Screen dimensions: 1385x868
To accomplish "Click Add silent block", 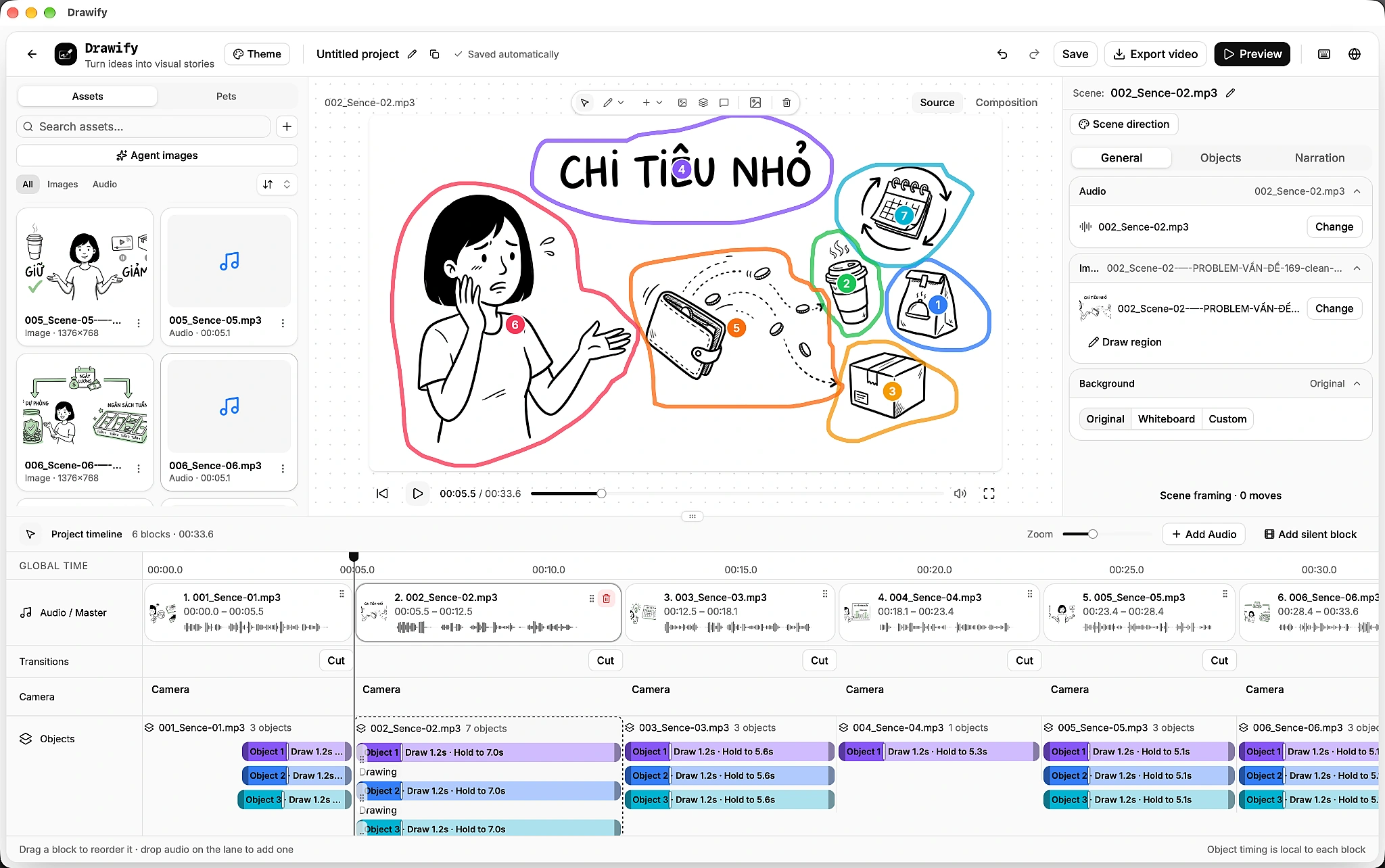I will [1311, 534].
